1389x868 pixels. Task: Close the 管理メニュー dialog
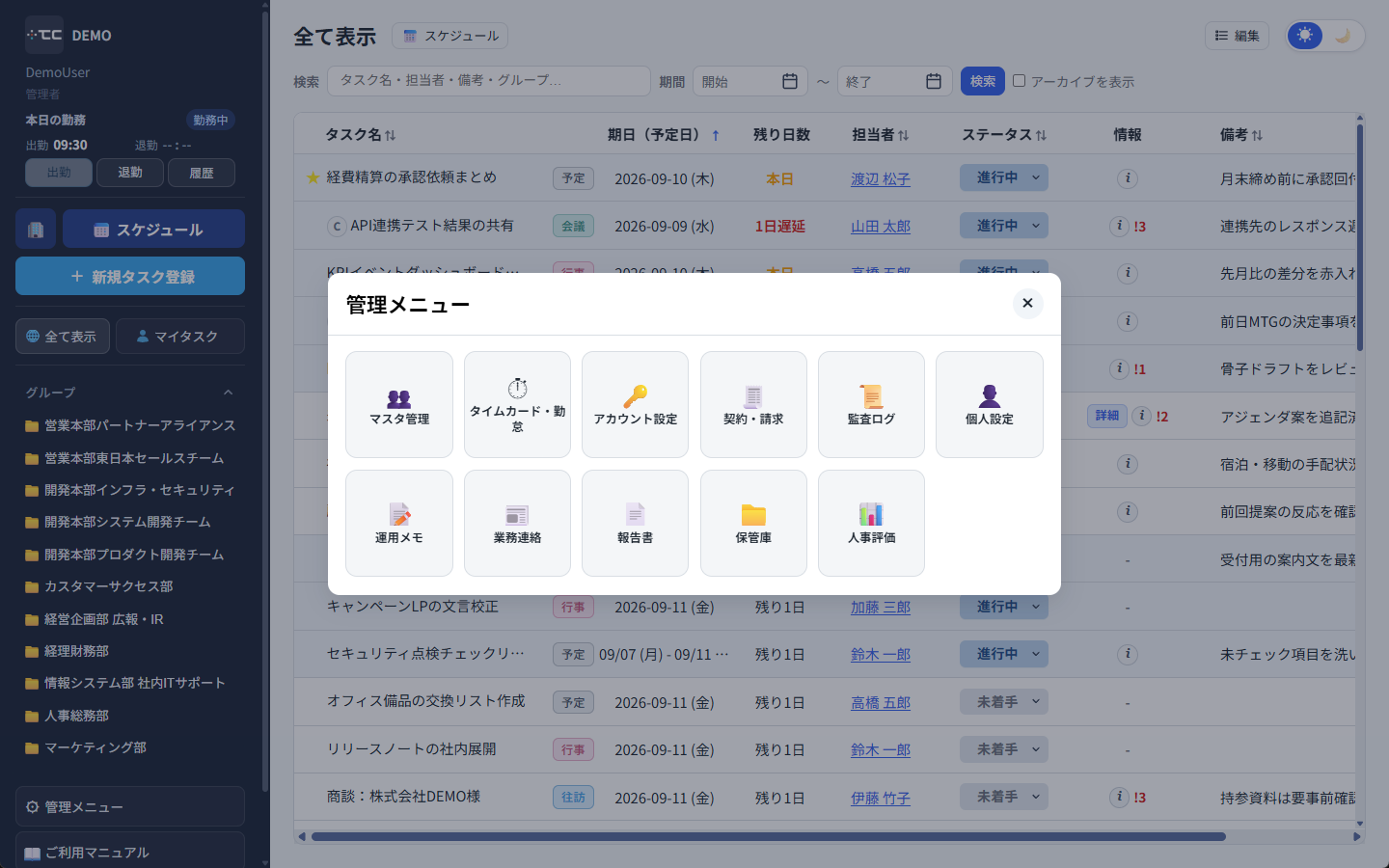pos(1027,303)
